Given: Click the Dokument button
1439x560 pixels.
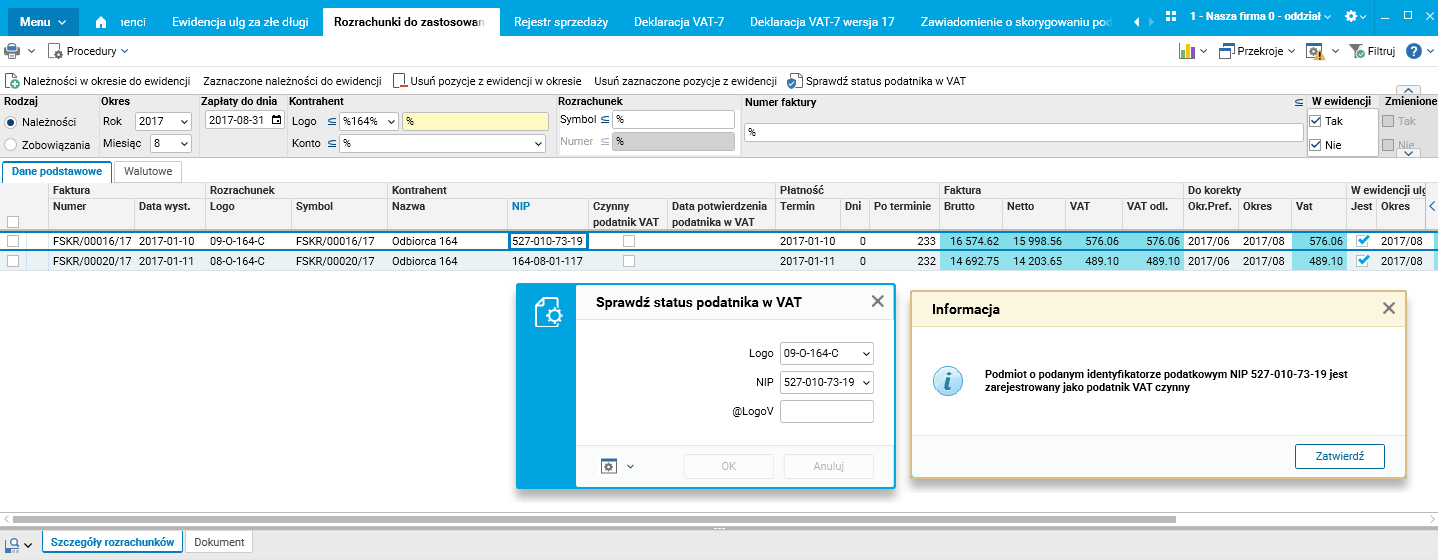Looking at the screenshot, I should point(219,542).
